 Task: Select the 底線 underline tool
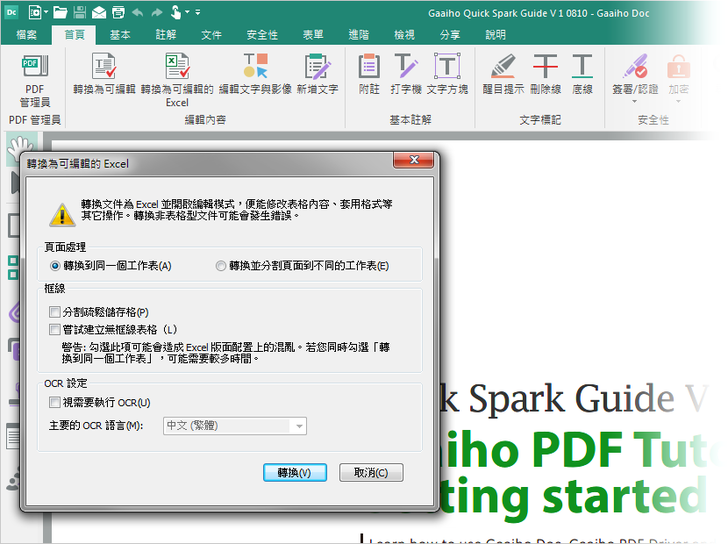pos(582,74)
